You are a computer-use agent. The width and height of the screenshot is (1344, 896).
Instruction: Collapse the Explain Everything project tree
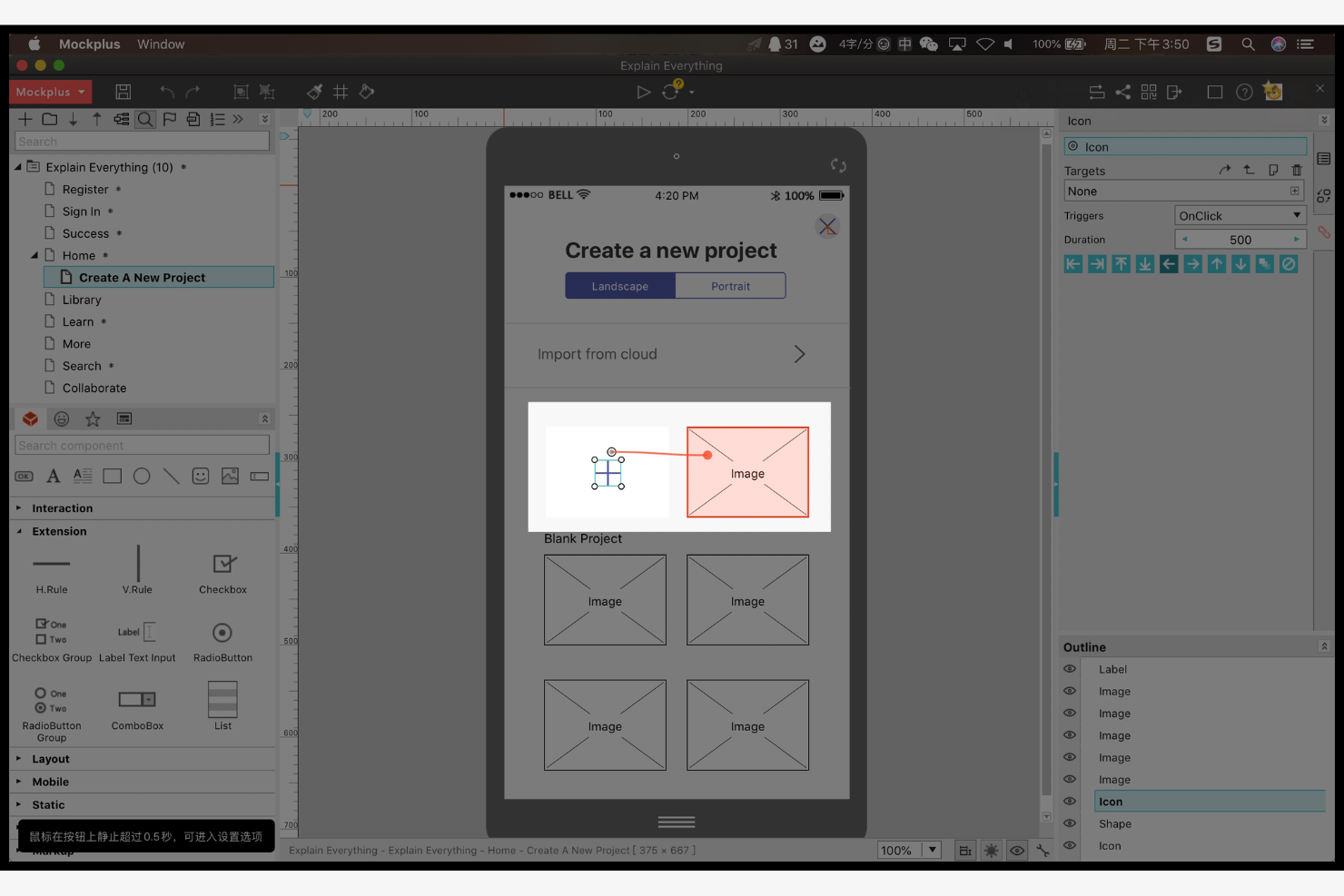pyautogui.click(x=18, y=167)
